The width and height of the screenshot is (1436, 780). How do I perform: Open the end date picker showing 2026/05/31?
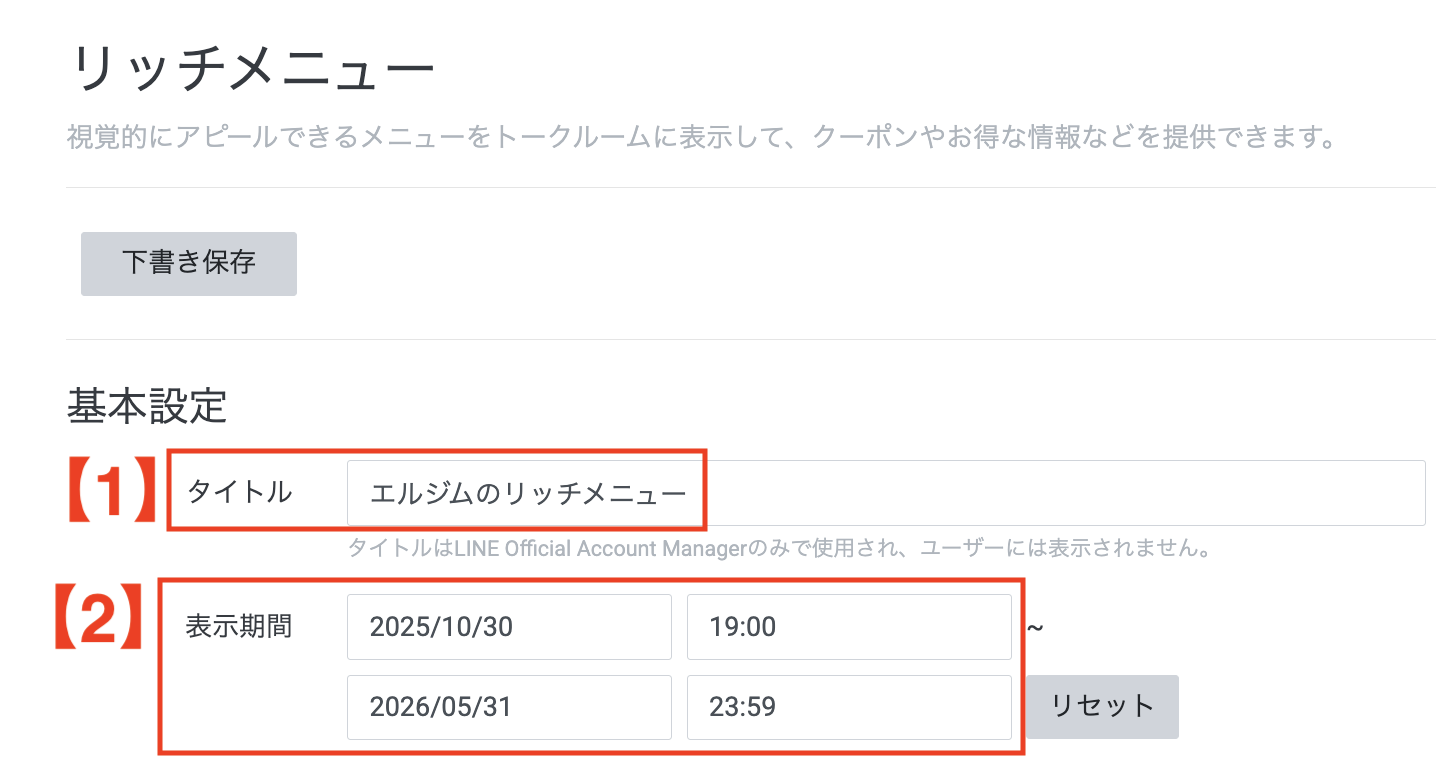click(x=508, y=706)
